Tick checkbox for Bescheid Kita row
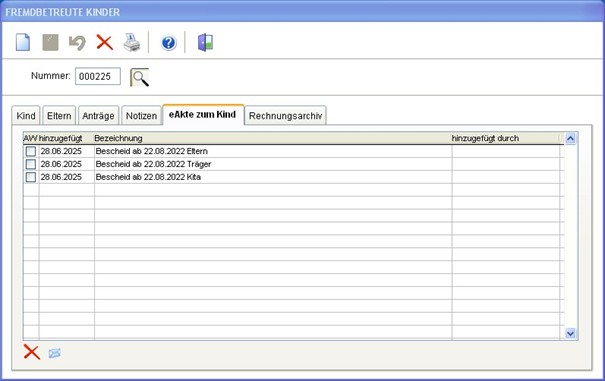Screen dimensions: 605x381 click(31, 177)
